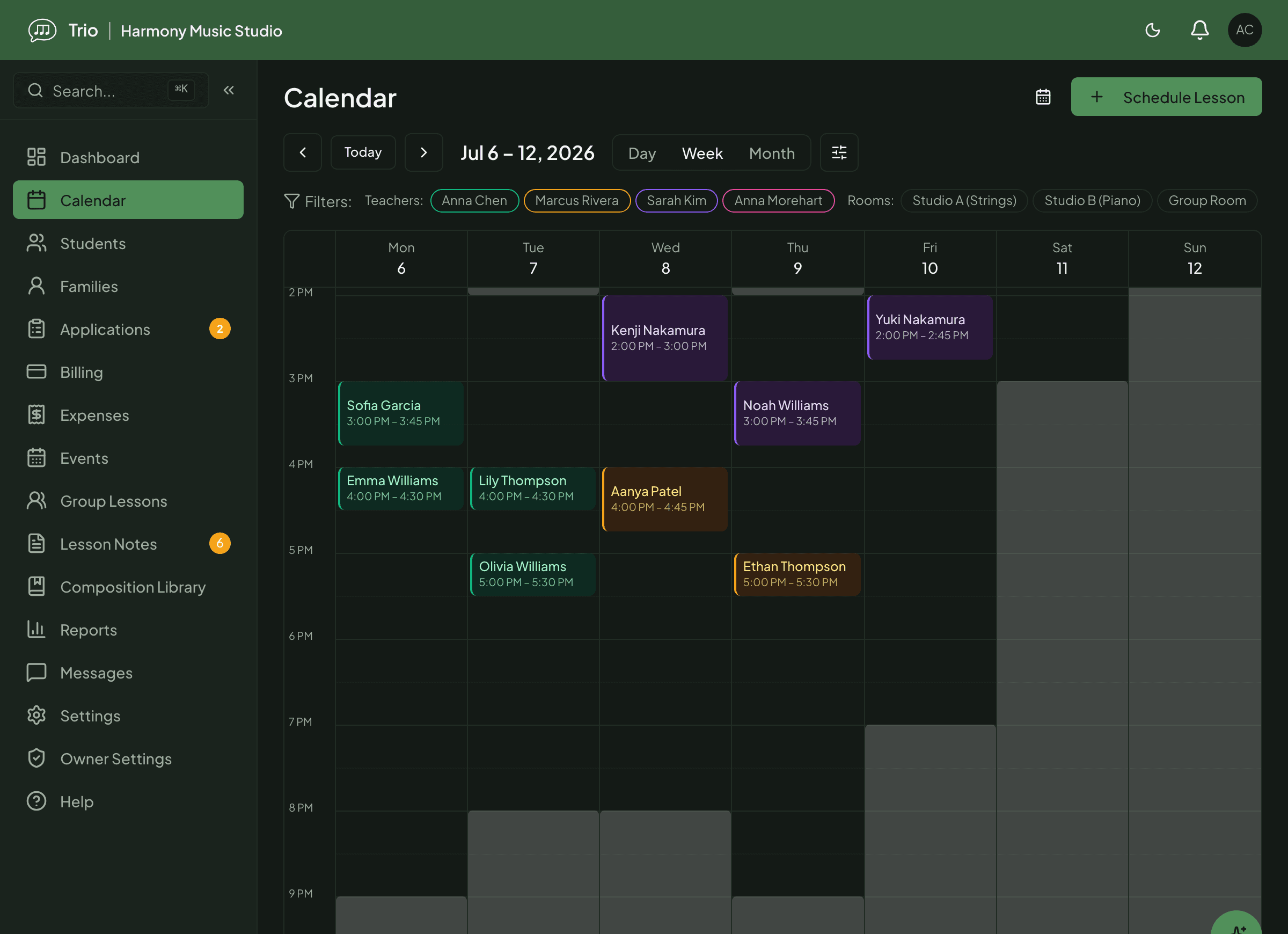Open Families section
The width and height of the screenshot is (1288, 934).
(128, 286)
